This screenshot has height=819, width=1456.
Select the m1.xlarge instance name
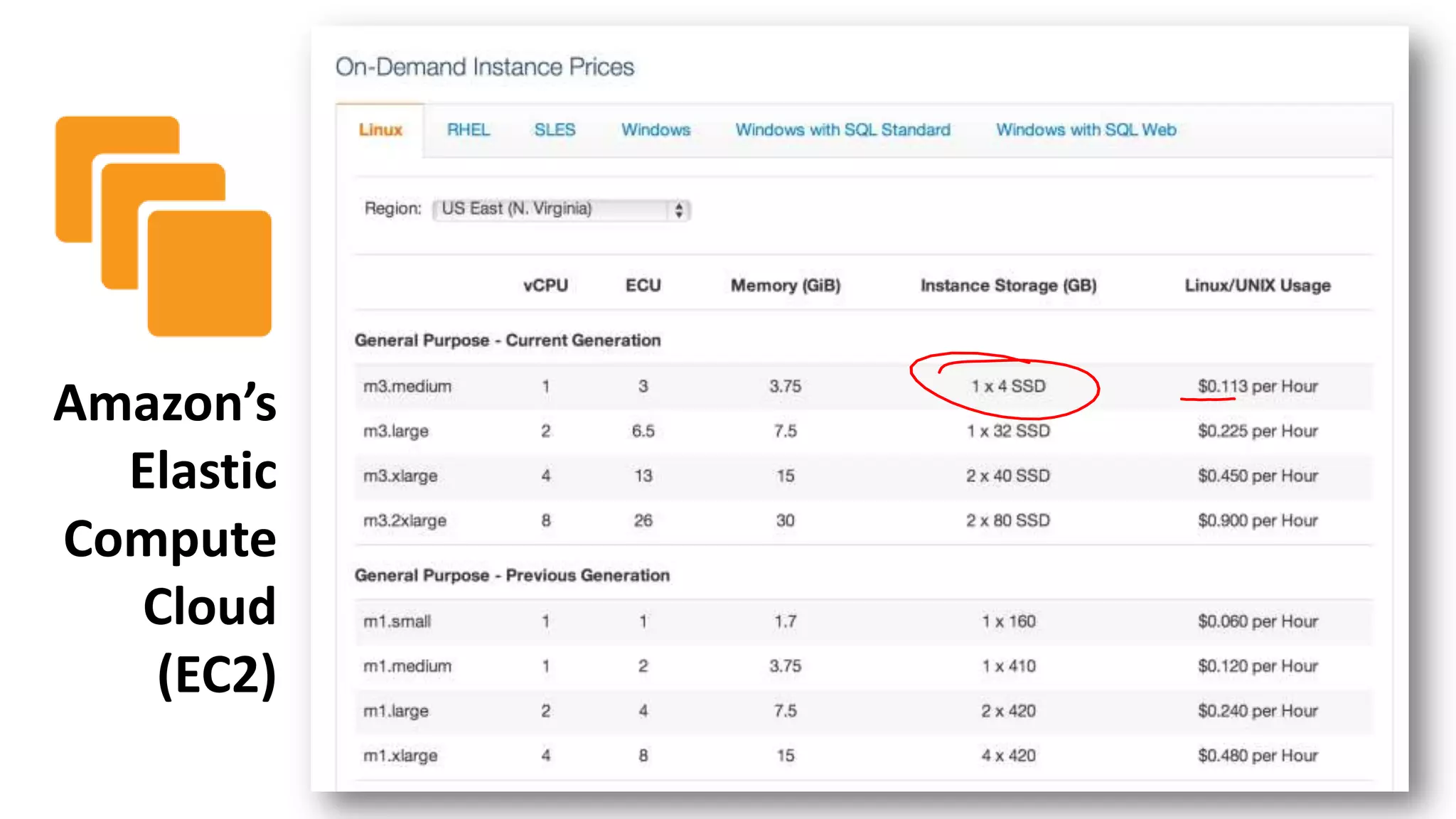(400, 756)
